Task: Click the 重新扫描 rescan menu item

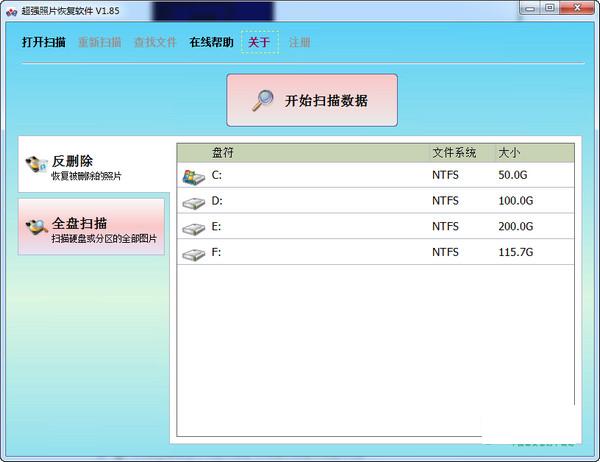Action: click(x=99, y=43)
